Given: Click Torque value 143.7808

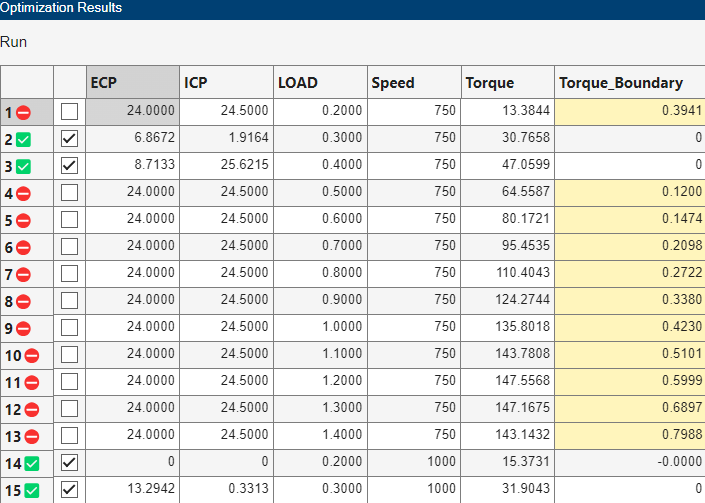Looking at the screenshot, I should point(523,353).
